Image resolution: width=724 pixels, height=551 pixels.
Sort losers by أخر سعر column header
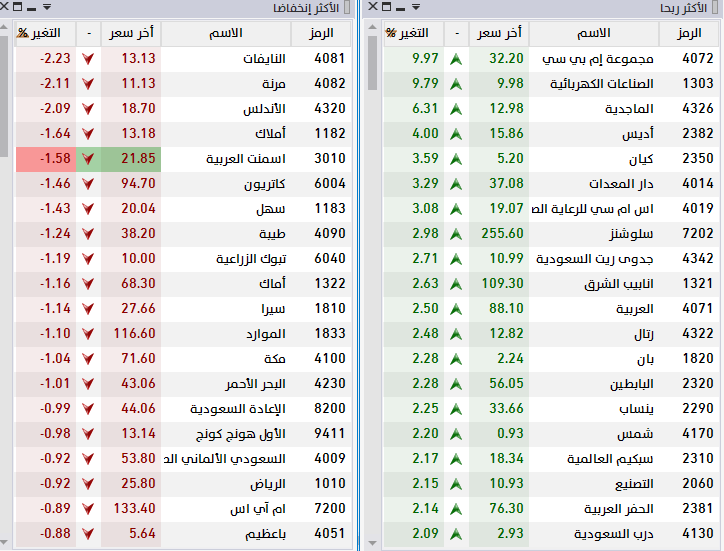(x=131, y=33)
